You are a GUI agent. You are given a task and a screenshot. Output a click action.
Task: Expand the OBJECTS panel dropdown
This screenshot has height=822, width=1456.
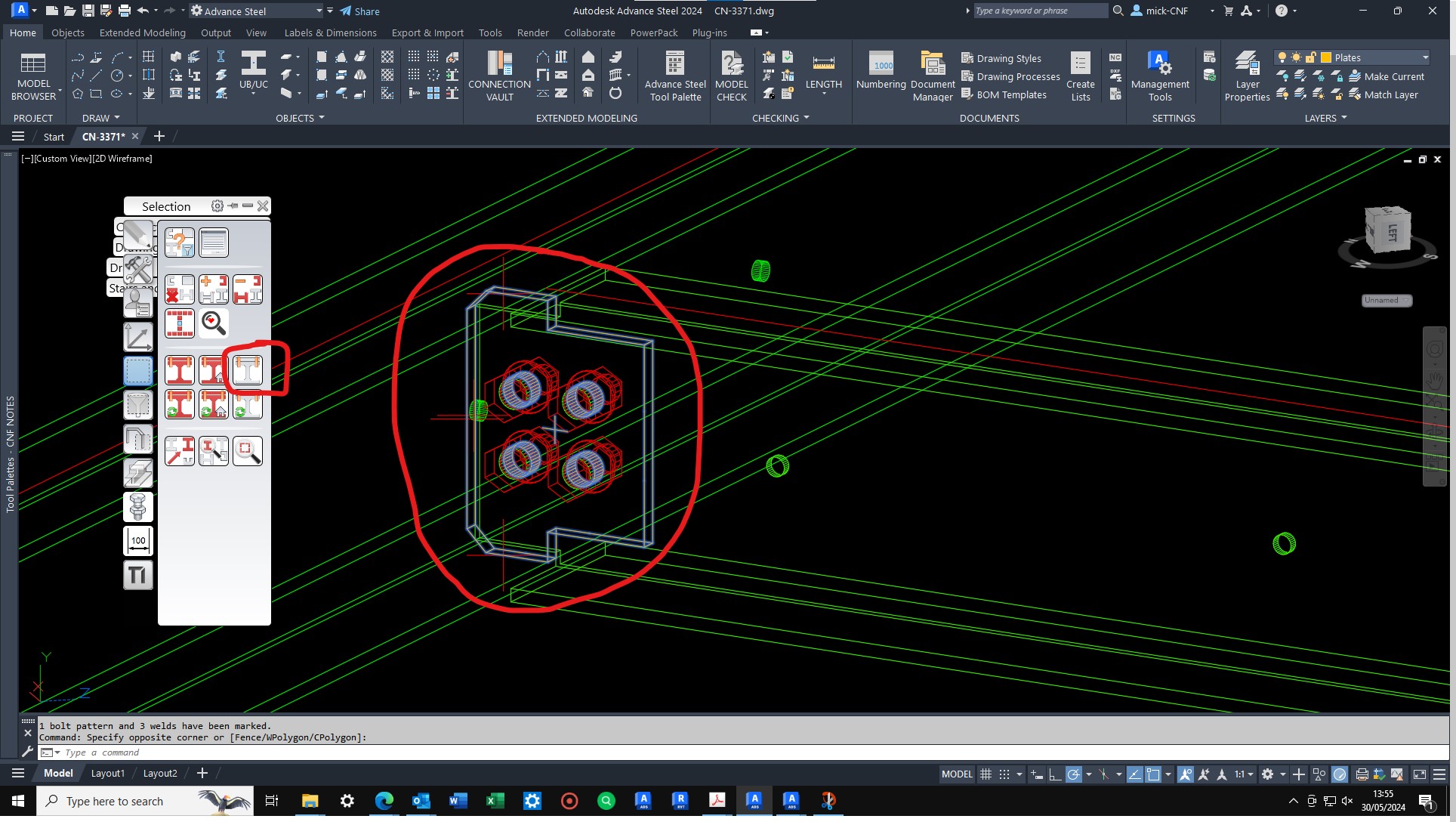point(322,118)
